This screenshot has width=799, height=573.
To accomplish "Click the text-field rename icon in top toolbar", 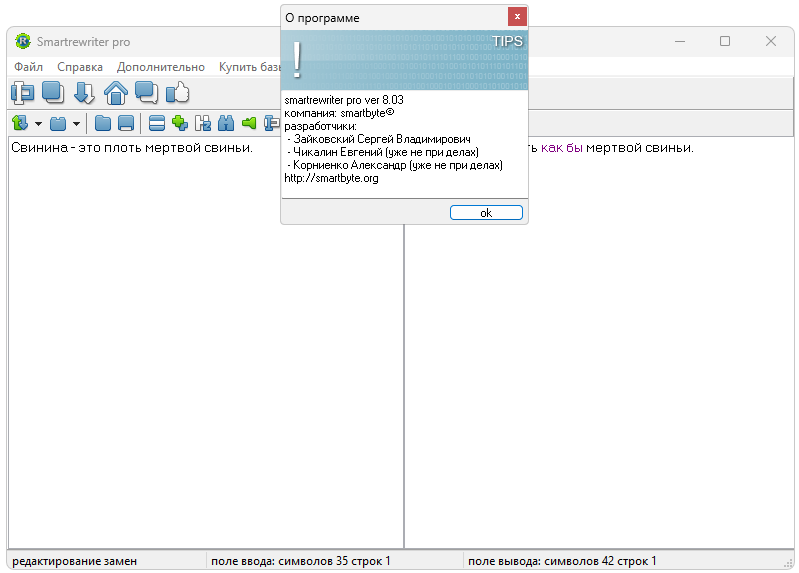I will pos(22,93).
